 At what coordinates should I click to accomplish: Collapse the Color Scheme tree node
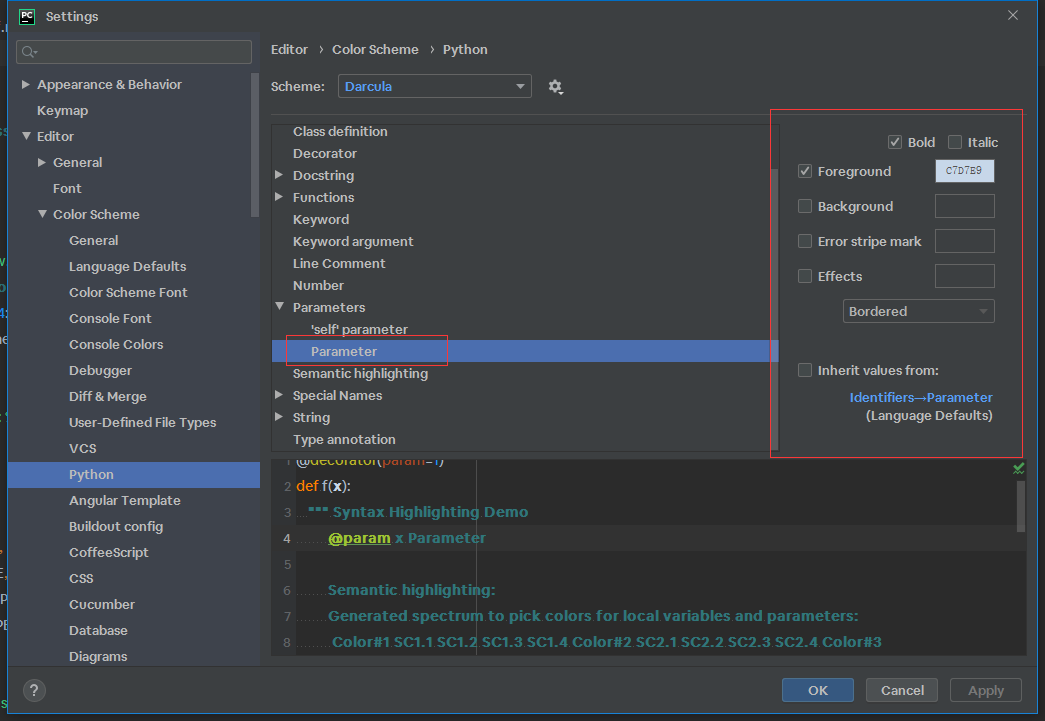click(x=42, y=214)
